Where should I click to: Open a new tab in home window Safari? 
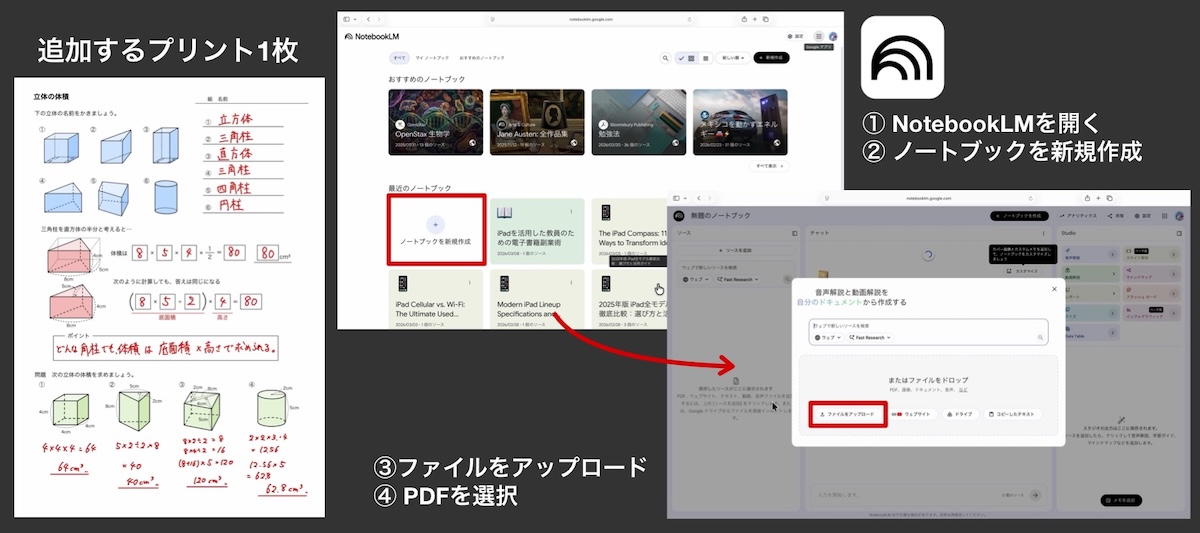point(755,19)
